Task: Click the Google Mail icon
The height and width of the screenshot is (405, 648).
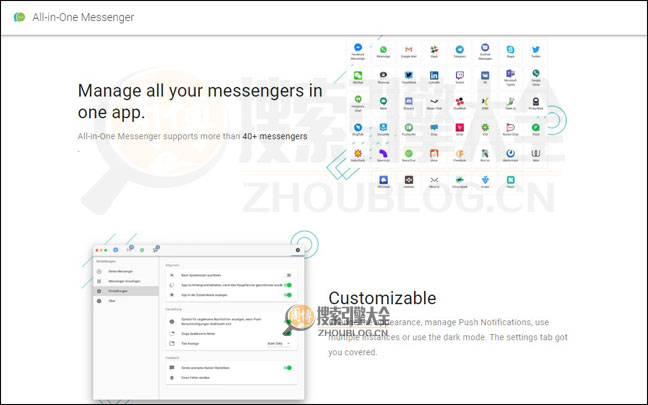Action: [x=409, y=49]
